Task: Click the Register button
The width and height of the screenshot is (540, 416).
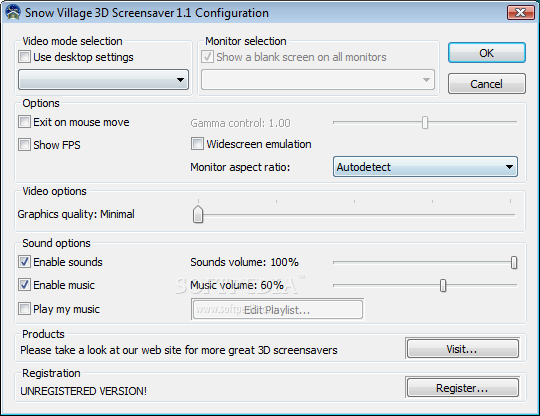Action: pos(463,387)
